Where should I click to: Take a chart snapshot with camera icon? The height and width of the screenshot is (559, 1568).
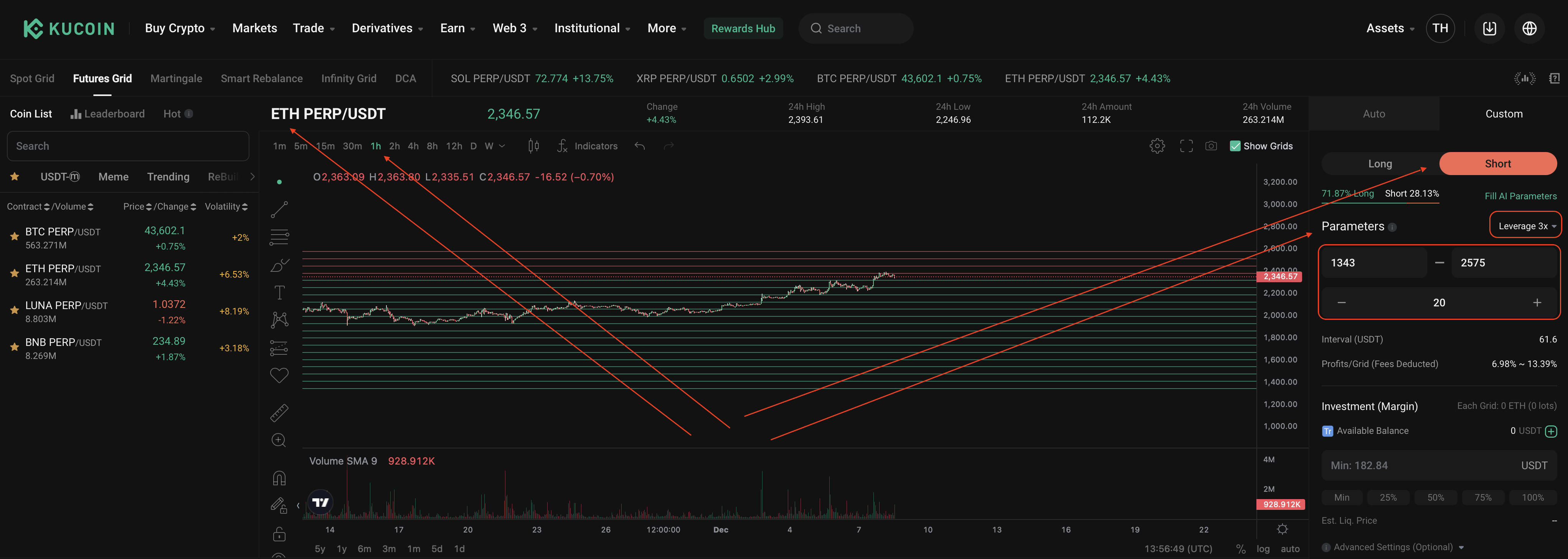[x=1211, y=146]
